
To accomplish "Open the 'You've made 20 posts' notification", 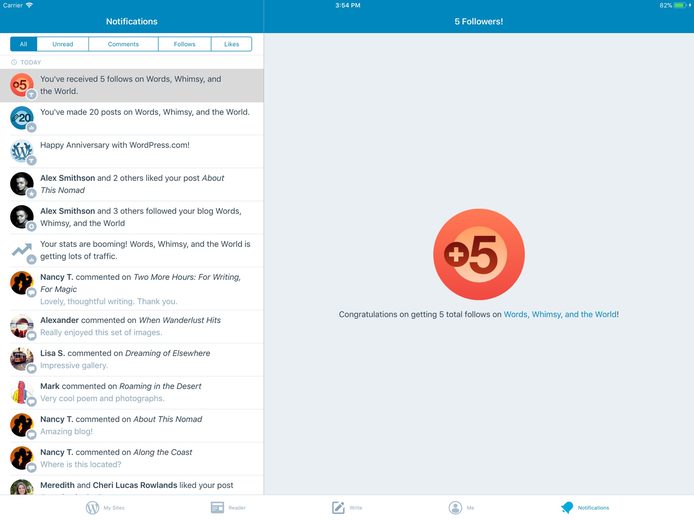I will (131, 119).
